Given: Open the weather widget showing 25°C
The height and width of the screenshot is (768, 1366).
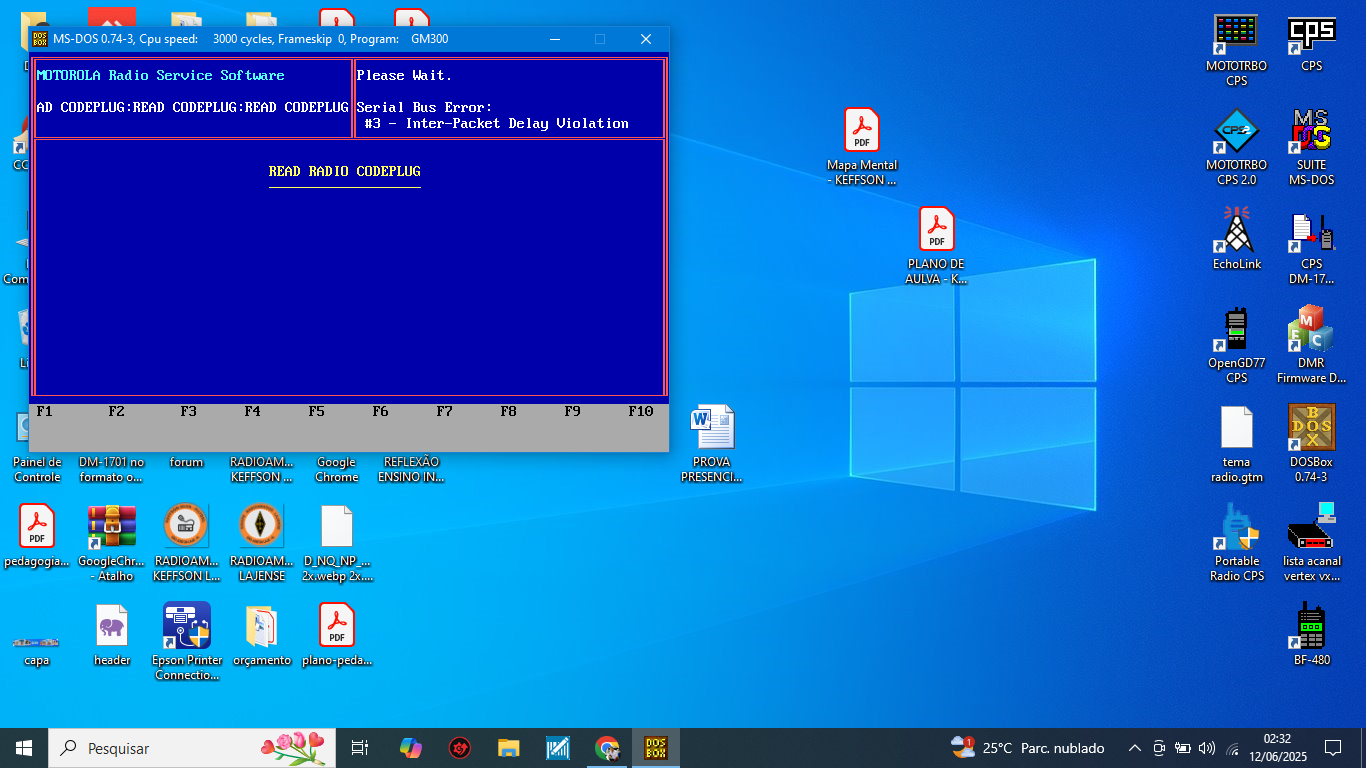Looking at the screenshot, I should tap(1028, 748).
